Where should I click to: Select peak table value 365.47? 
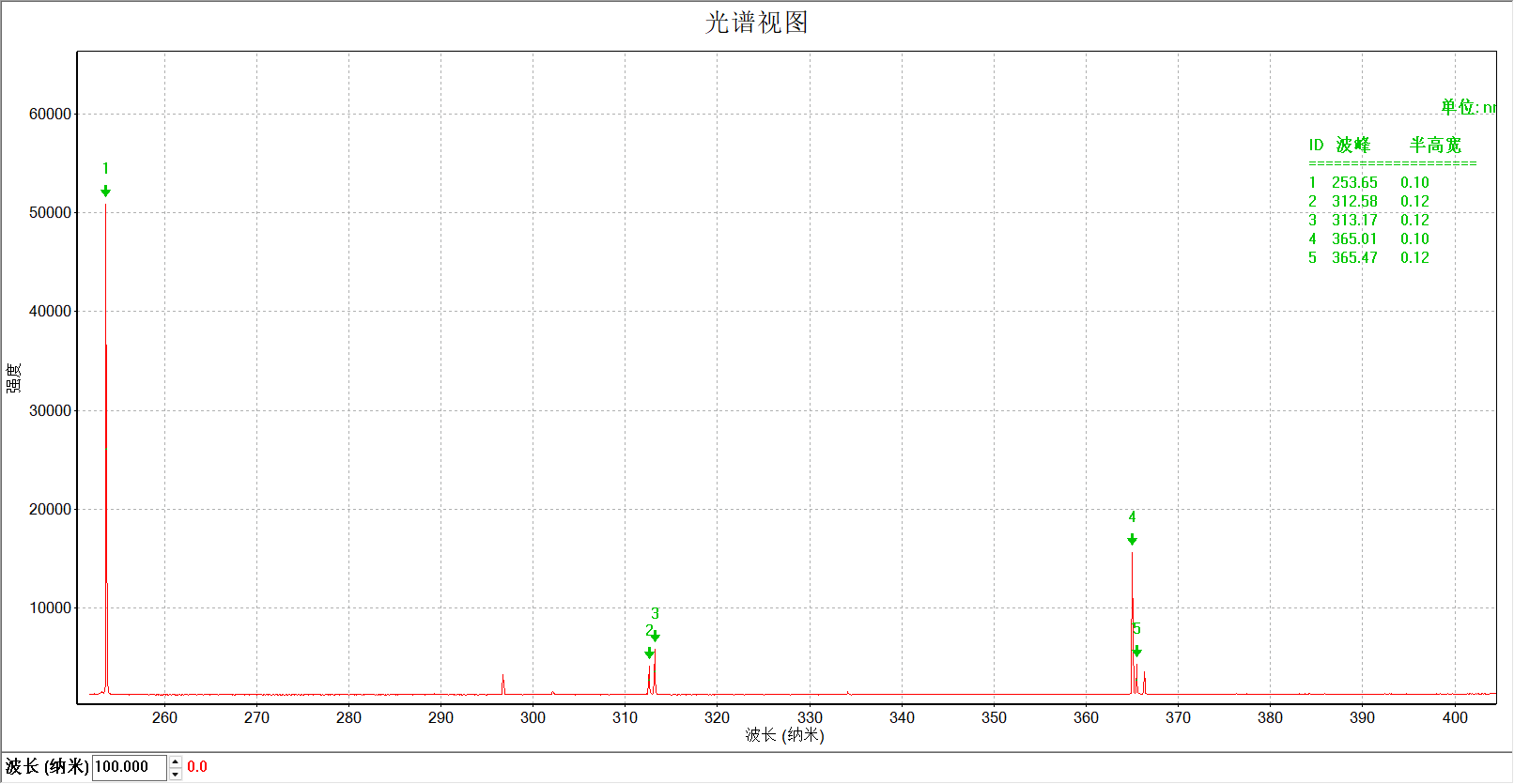tap(1354, 258)
